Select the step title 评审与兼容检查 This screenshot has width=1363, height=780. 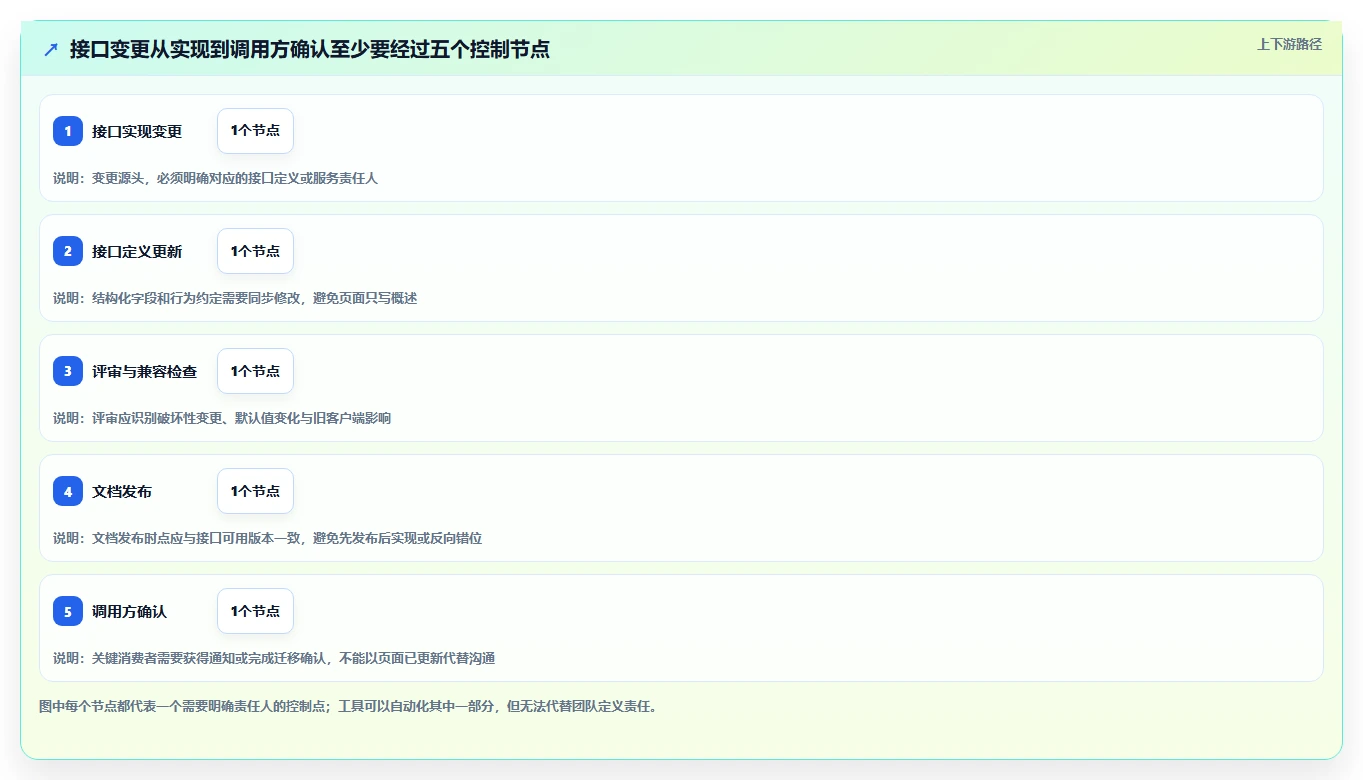click(x=144, y=371)
